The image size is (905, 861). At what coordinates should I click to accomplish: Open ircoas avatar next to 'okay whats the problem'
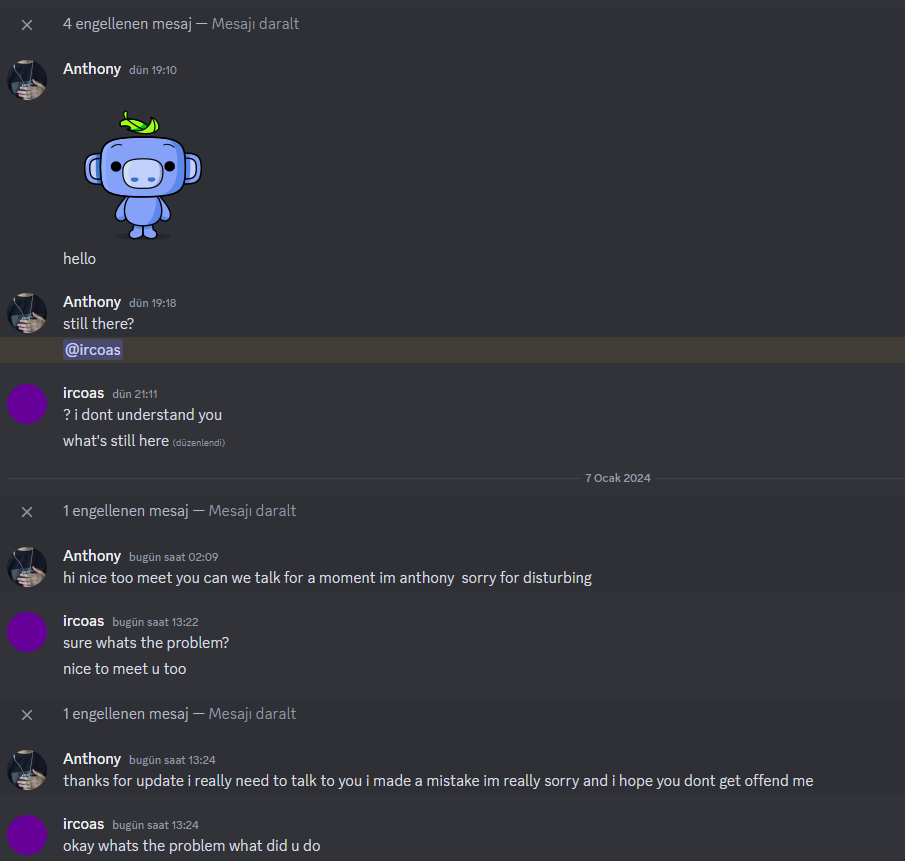coord(27,835)
